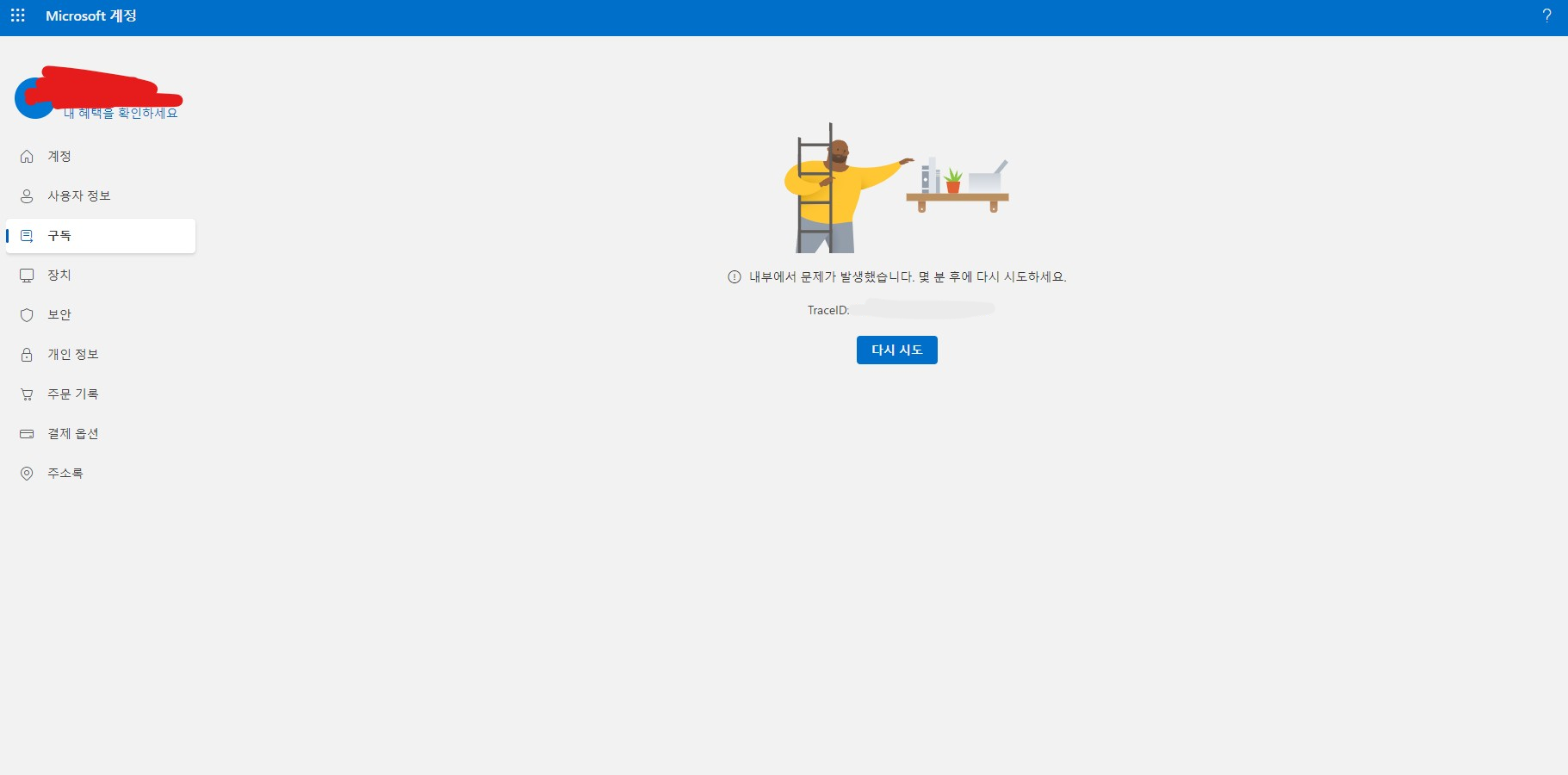
Task: Select the home icon next to 계정
Action: pyautogui.click(x=27, y=156)
